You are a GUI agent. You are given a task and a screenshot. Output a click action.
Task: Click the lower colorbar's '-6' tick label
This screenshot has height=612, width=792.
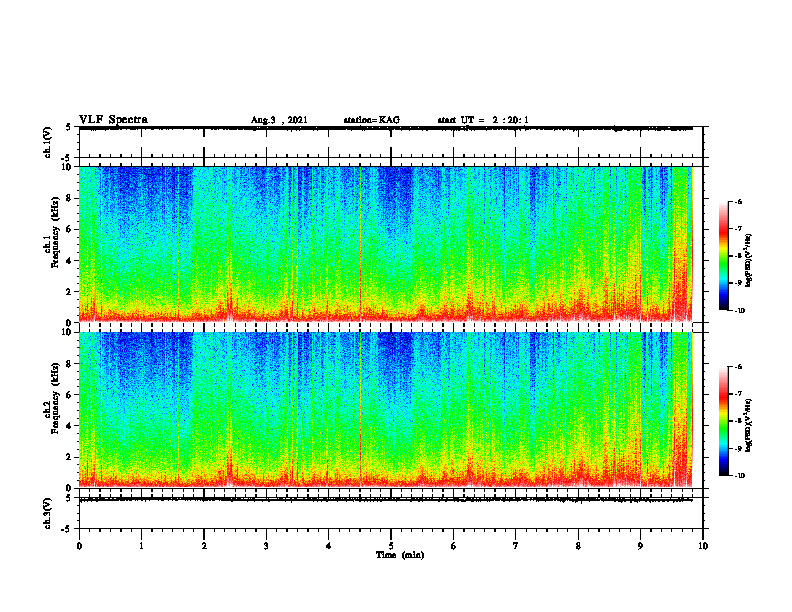coord(738,367)
